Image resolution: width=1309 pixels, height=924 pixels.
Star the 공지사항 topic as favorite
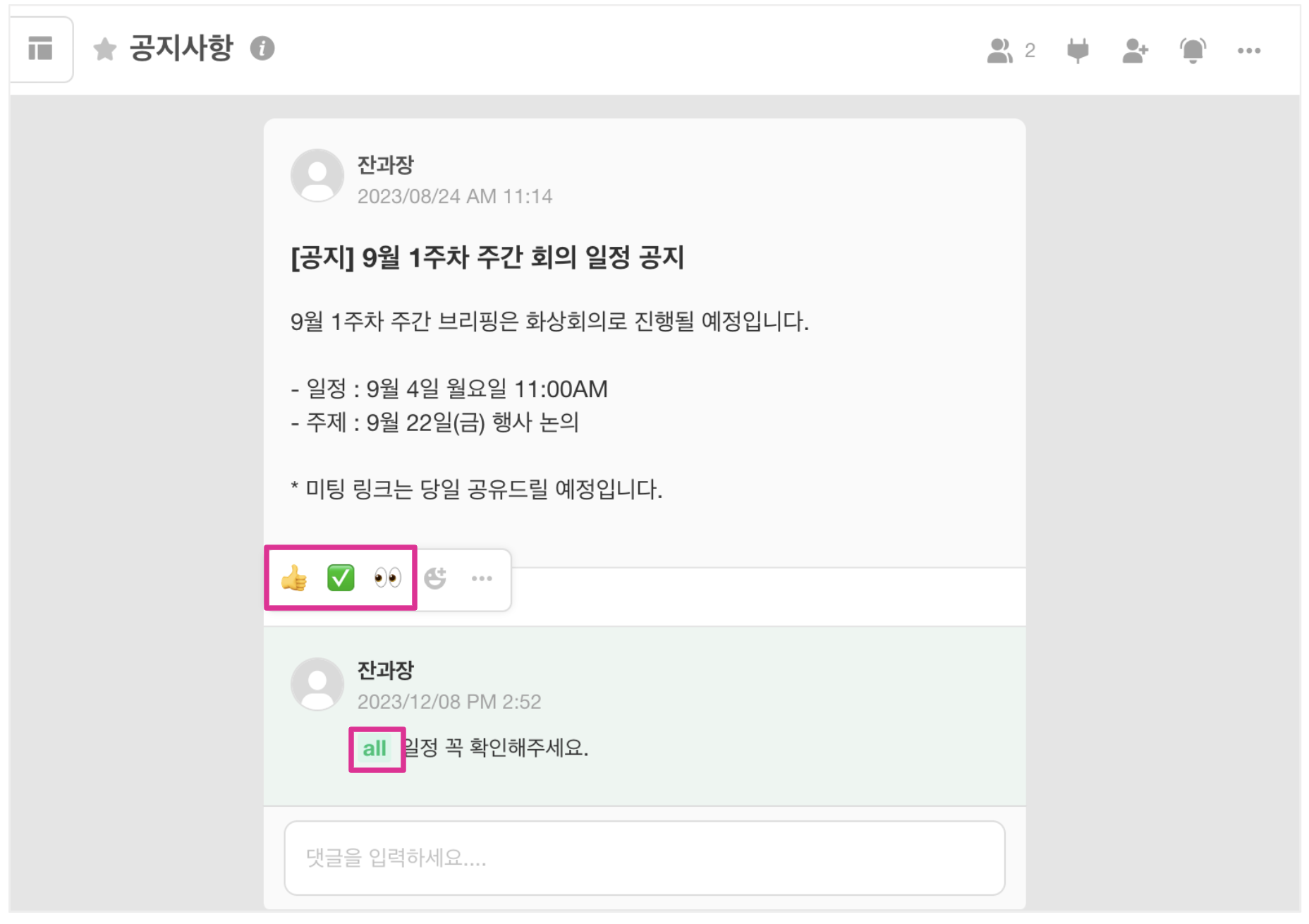(x=105, y=49)
